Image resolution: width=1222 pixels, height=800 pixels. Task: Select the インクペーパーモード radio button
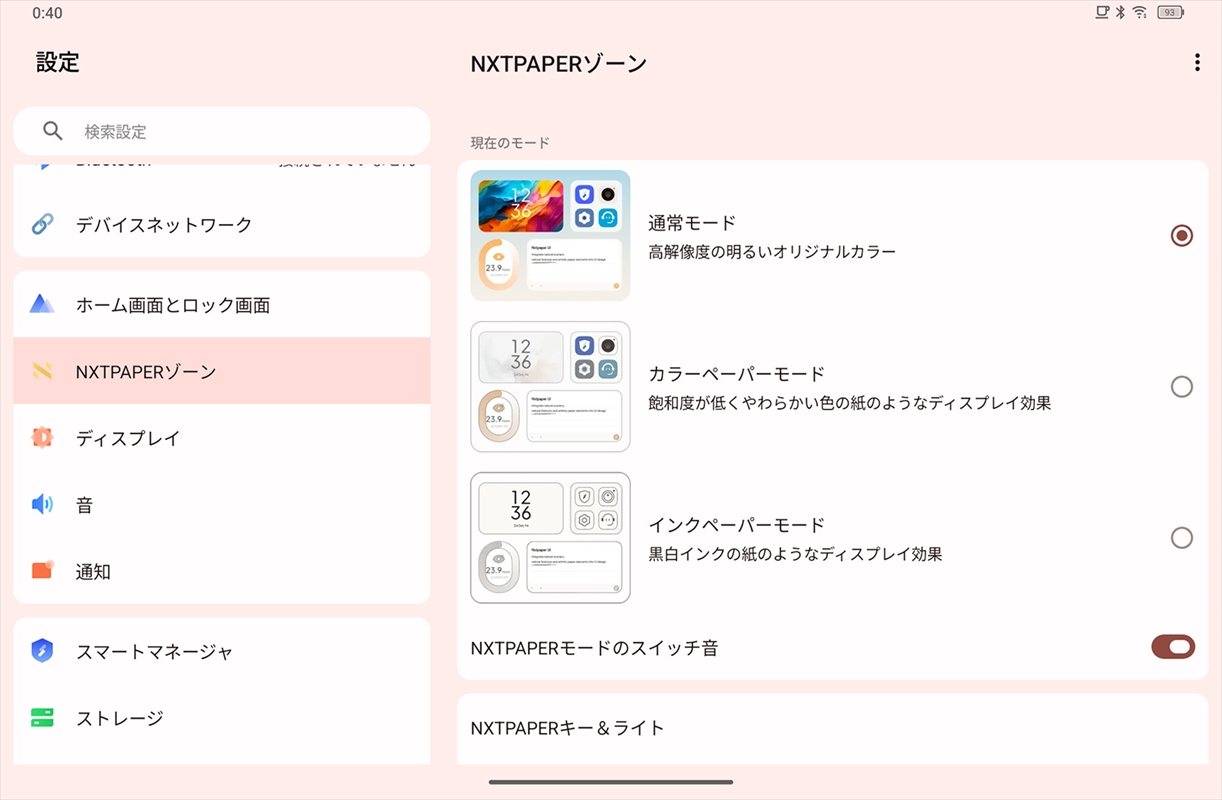1182,538
